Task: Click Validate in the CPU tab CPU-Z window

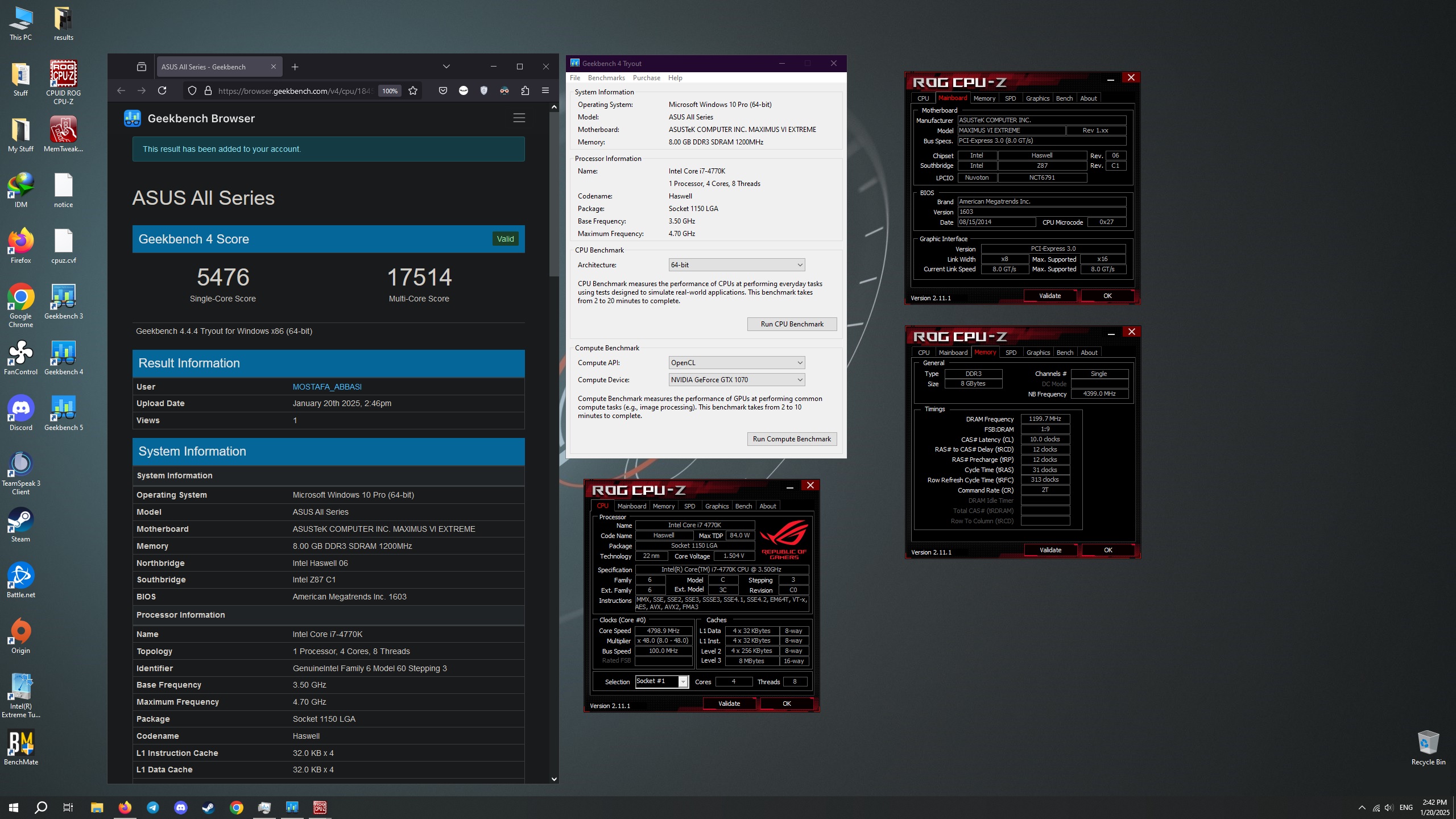Action: 729,704
